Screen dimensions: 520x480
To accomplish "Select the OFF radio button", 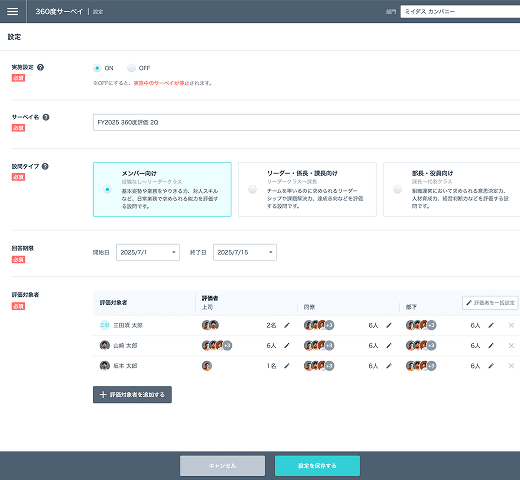I will point(131,68).
